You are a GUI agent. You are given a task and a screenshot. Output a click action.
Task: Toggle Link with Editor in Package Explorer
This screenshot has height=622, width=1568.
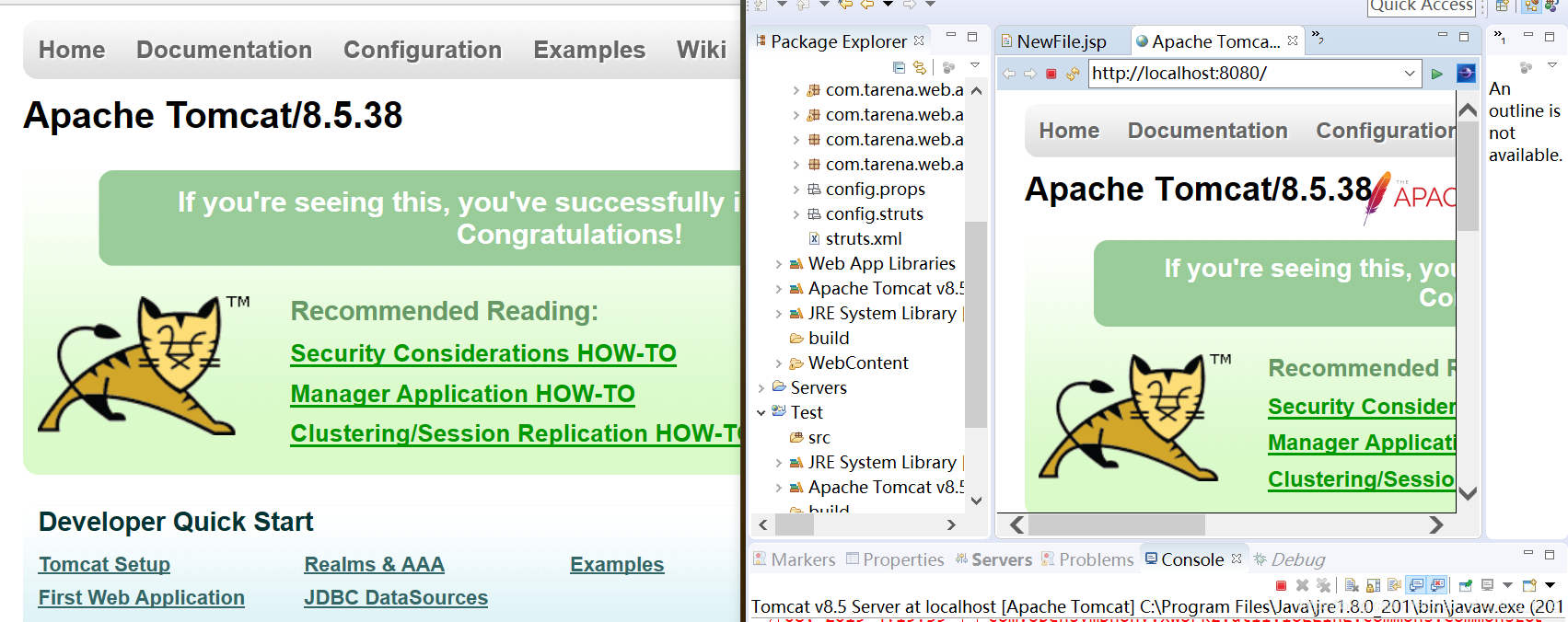click(919, 67)
